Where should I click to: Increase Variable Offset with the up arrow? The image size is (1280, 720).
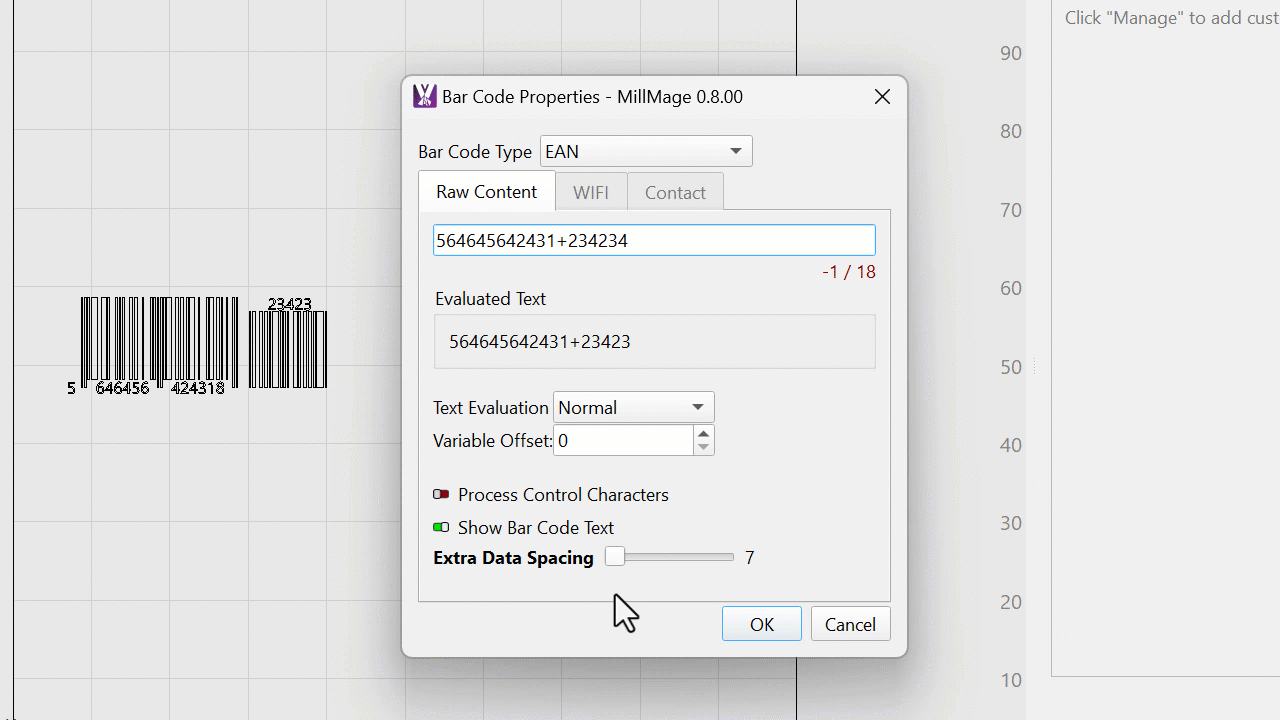(704, 434)
